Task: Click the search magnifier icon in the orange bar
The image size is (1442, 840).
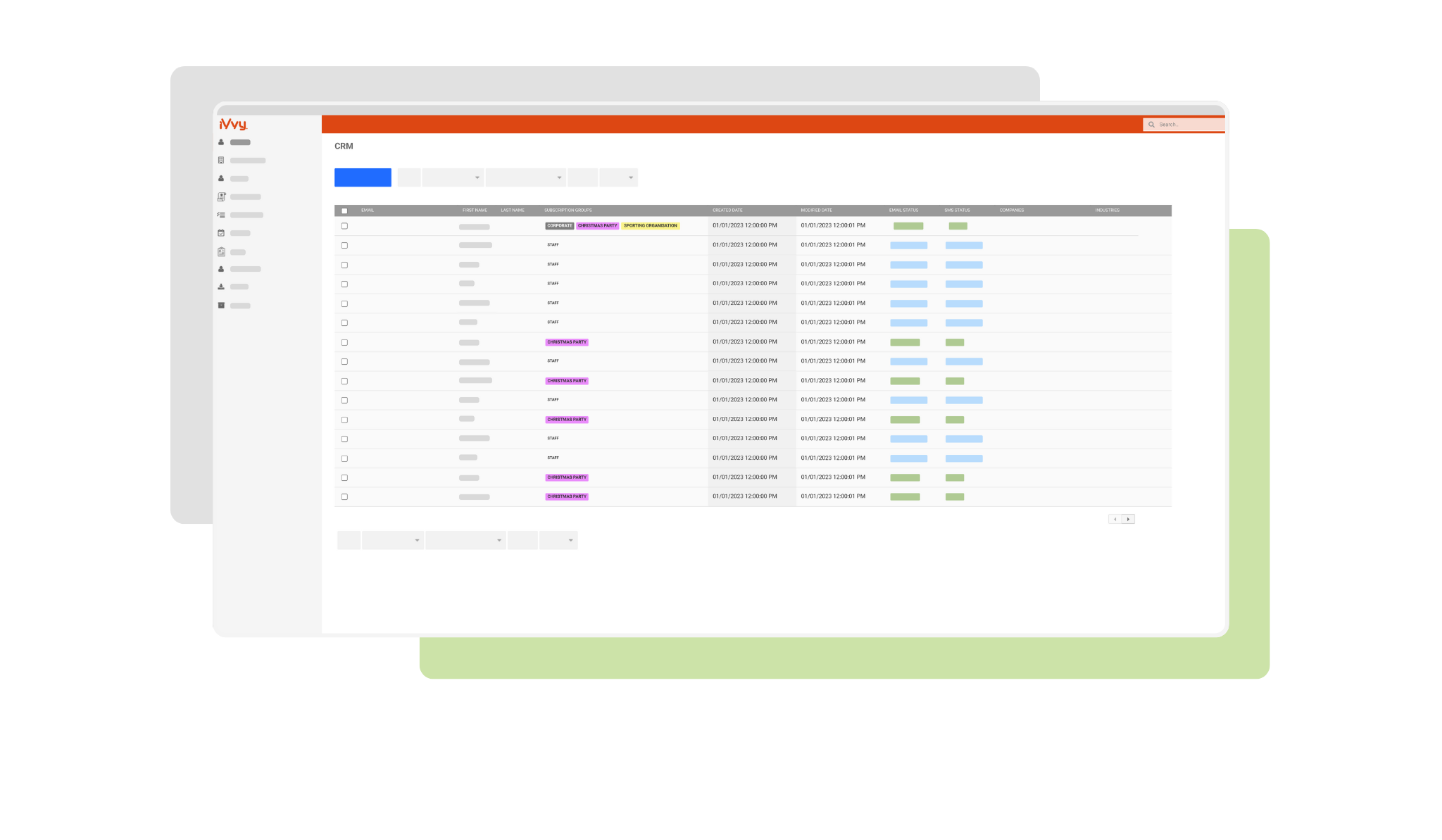Action: click(1152, 124)
